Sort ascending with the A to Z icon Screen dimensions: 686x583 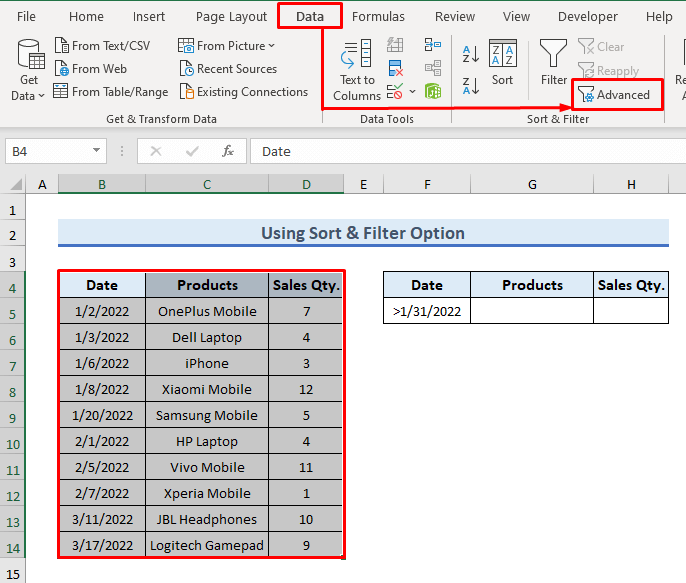coord(468,52)
